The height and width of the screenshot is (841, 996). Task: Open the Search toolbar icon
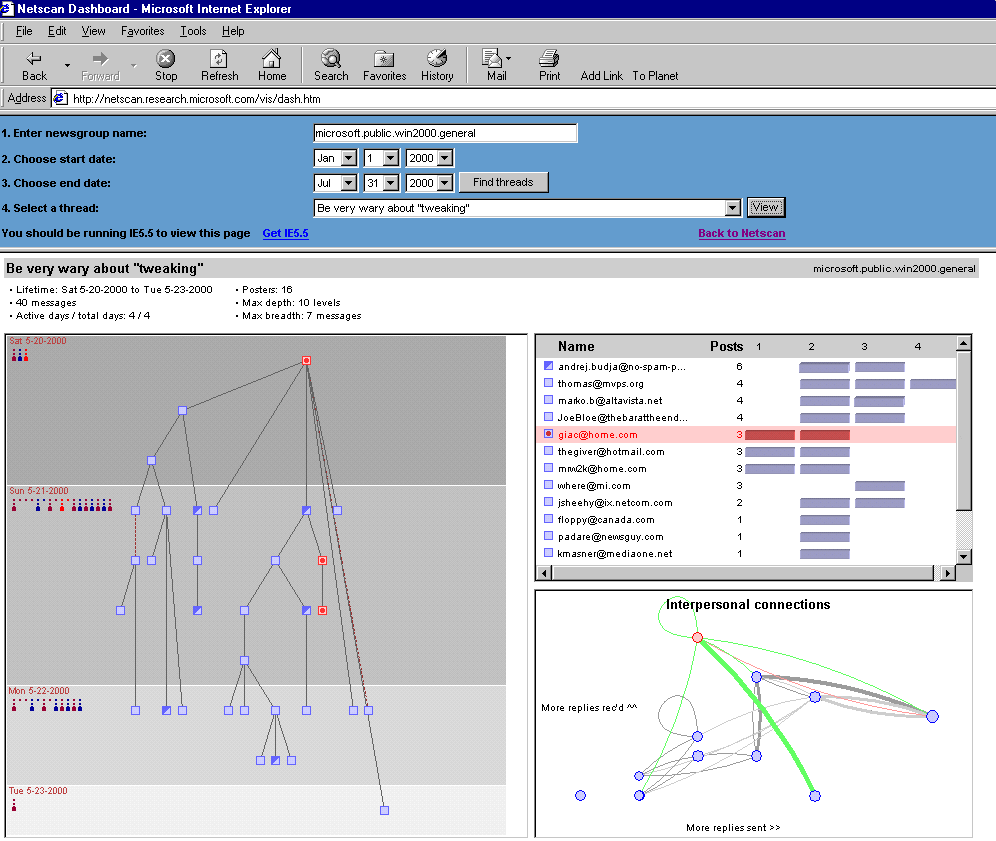point(331,60)
